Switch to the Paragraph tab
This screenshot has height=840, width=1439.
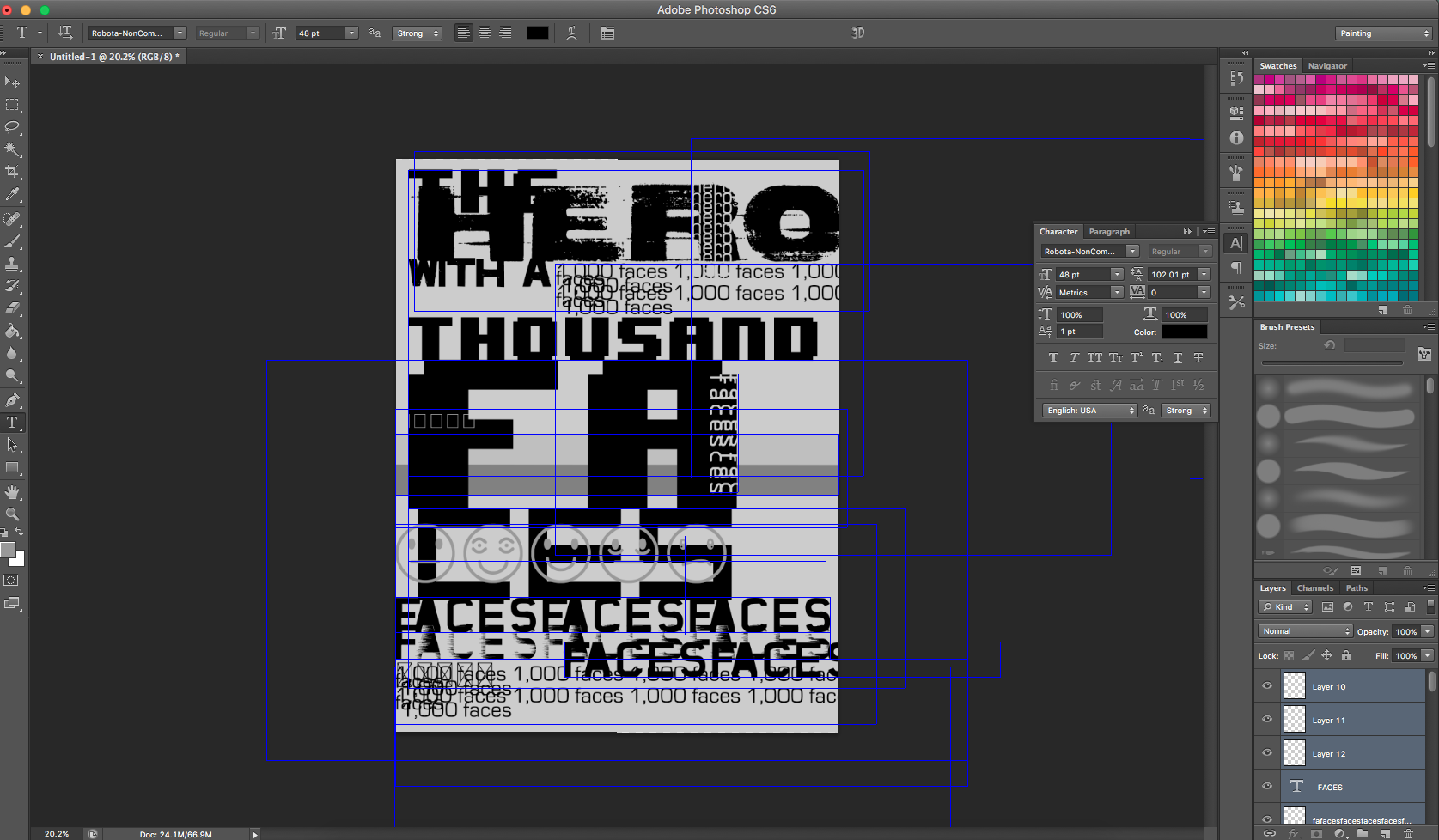pos(1109,232)
